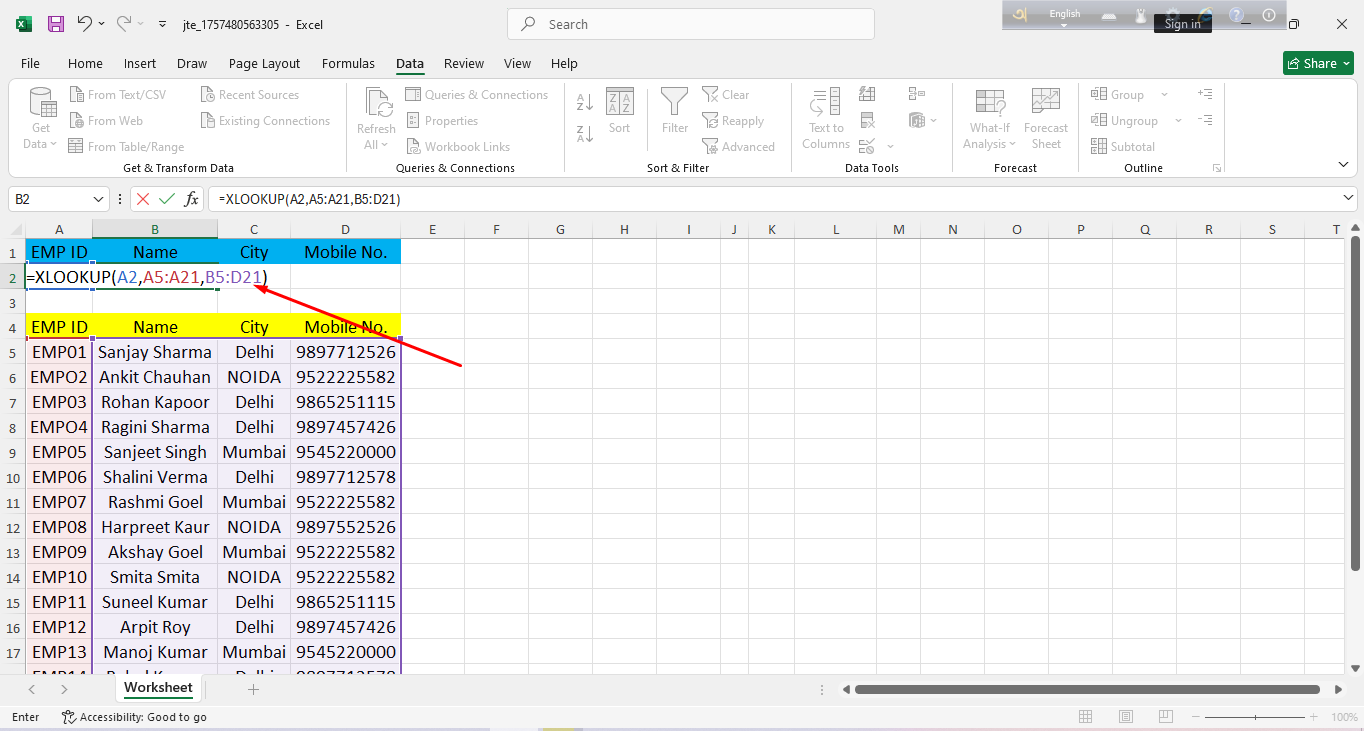Click the Filter funnel icon

pos(675,110)
